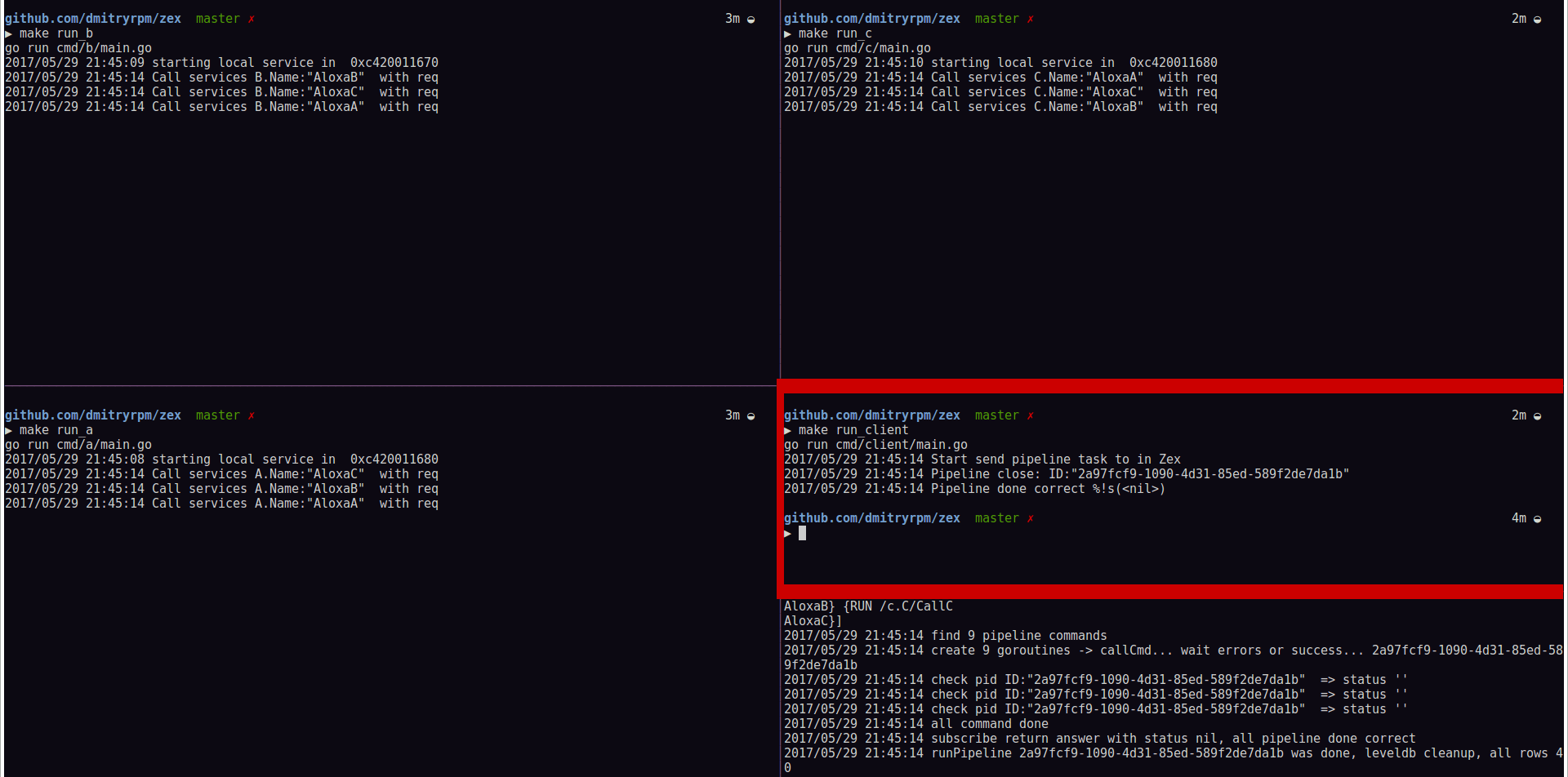Click the 'AloxaC}]' output line

coord(813,621)
